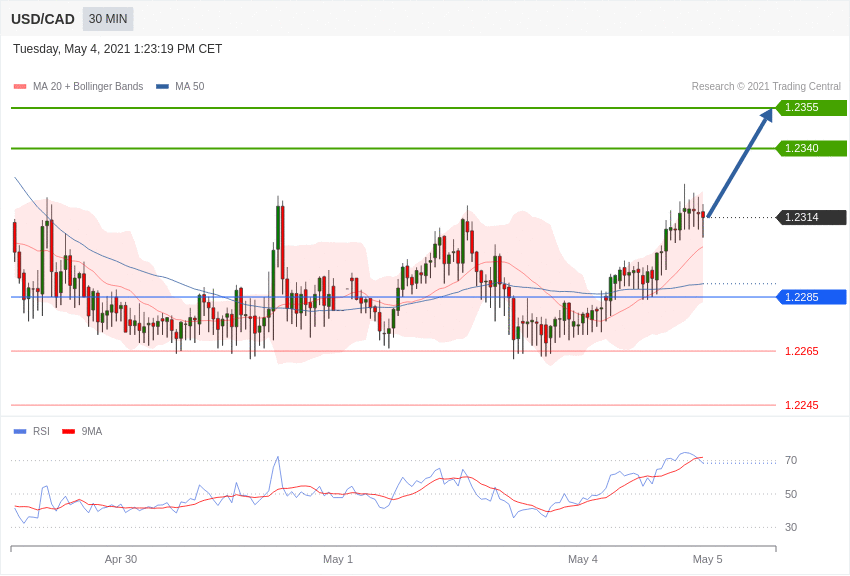Select the 1.2355 resistance price tag
850x576 pixels.
coord(811,107)
